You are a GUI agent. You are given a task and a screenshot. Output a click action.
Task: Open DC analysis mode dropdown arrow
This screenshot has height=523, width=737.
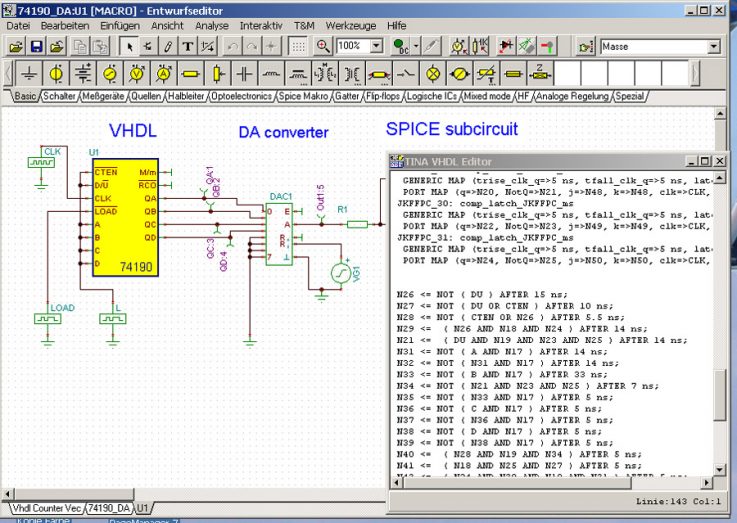(416, 46)
